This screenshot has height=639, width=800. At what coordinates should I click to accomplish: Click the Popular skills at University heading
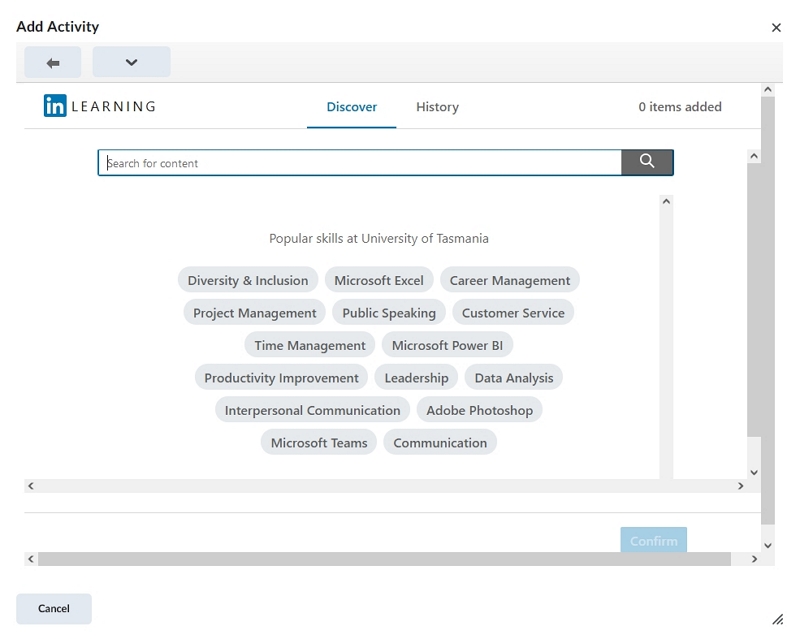379,238
